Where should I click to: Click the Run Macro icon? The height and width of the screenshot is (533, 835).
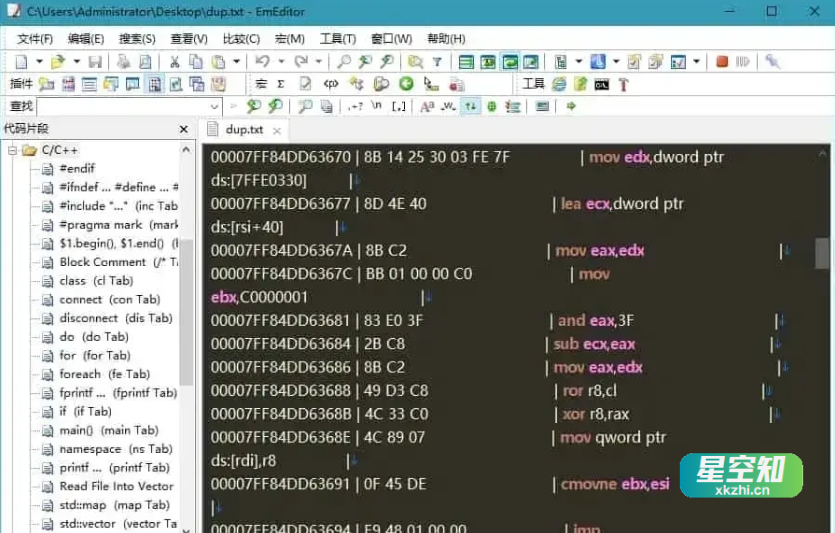(x=743, y=62)
